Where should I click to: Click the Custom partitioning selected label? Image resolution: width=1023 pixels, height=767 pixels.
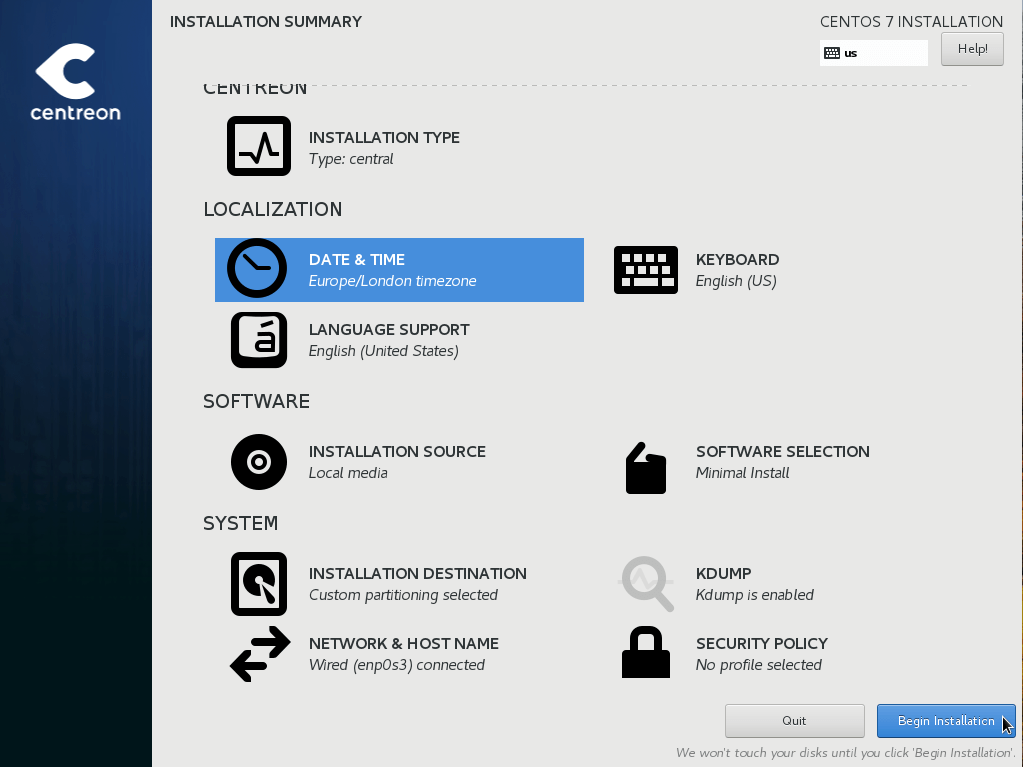point(402,594)
